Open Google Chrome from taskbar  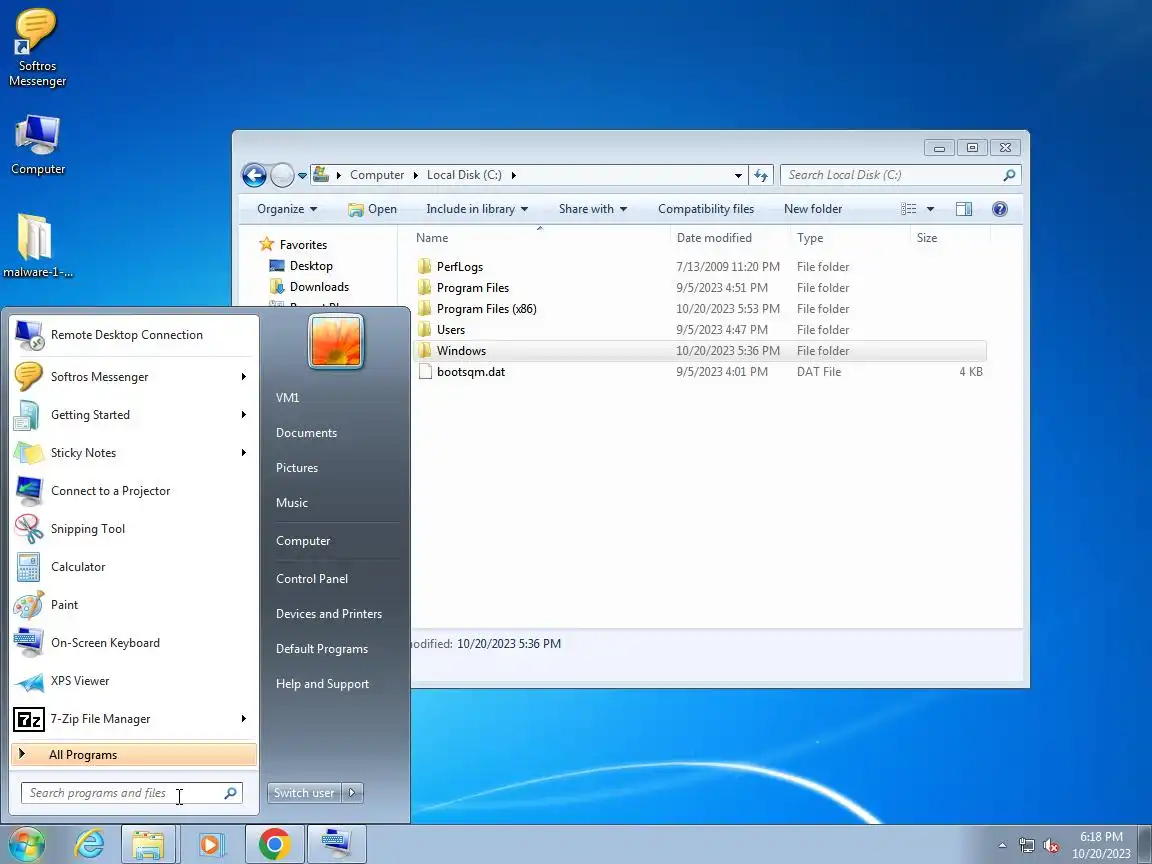[274, 844]
